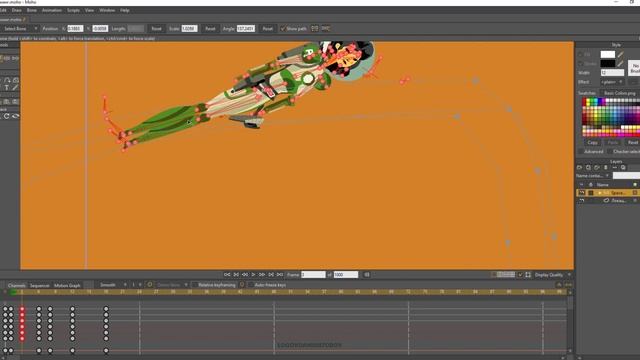
Task: Hide the Space group layer
Action: tap(582, 193)
